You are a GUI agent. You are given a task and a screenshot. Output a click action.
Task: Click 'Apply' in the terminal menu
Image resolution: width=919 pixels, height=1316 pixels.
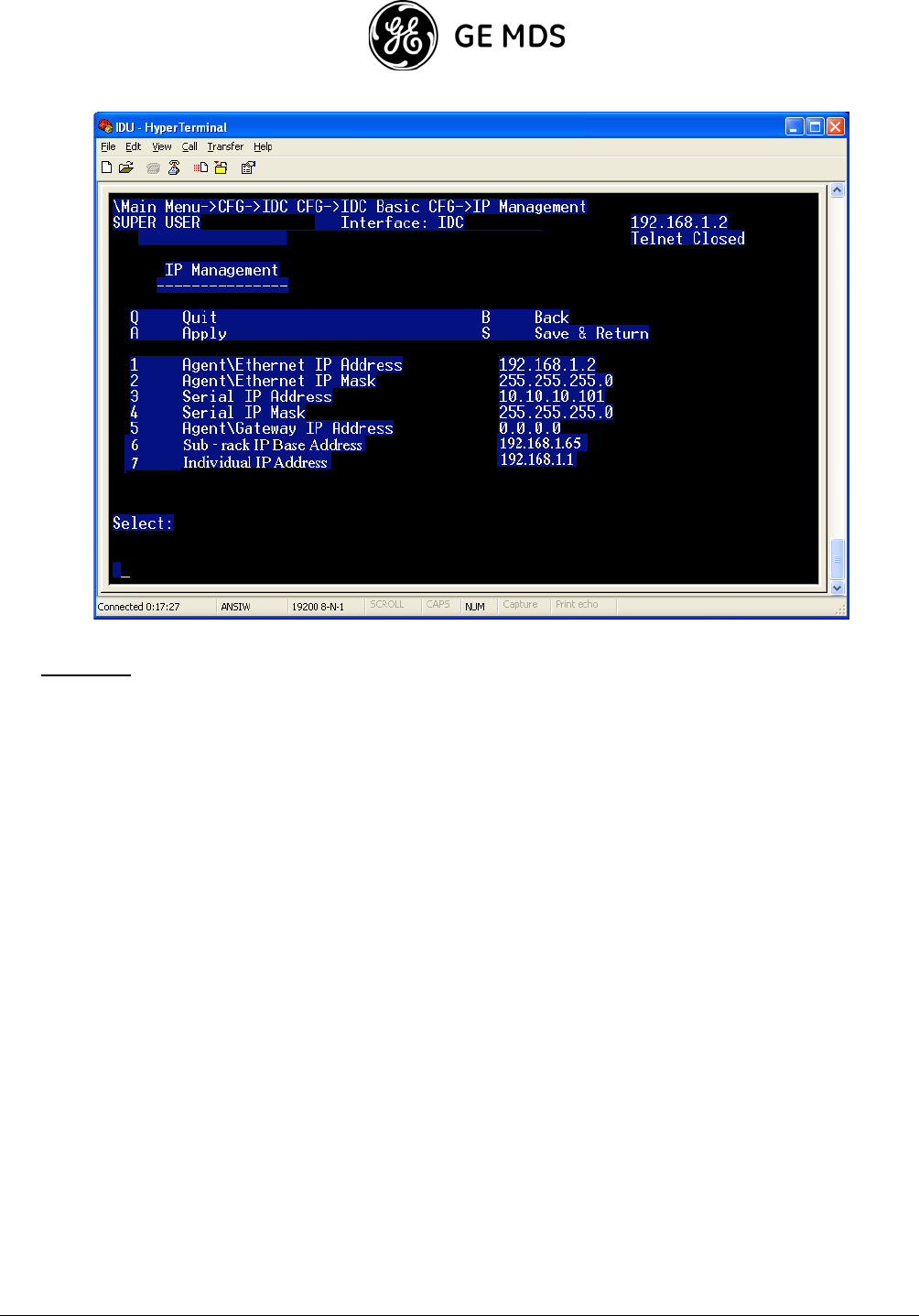tap(204, 334)
